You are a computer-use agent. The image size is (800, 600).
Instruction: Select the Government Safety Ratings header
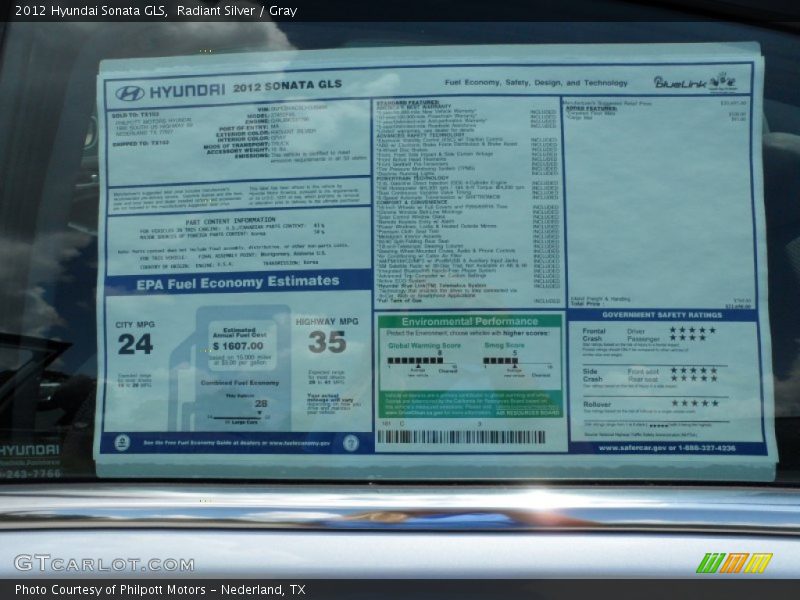661,314
